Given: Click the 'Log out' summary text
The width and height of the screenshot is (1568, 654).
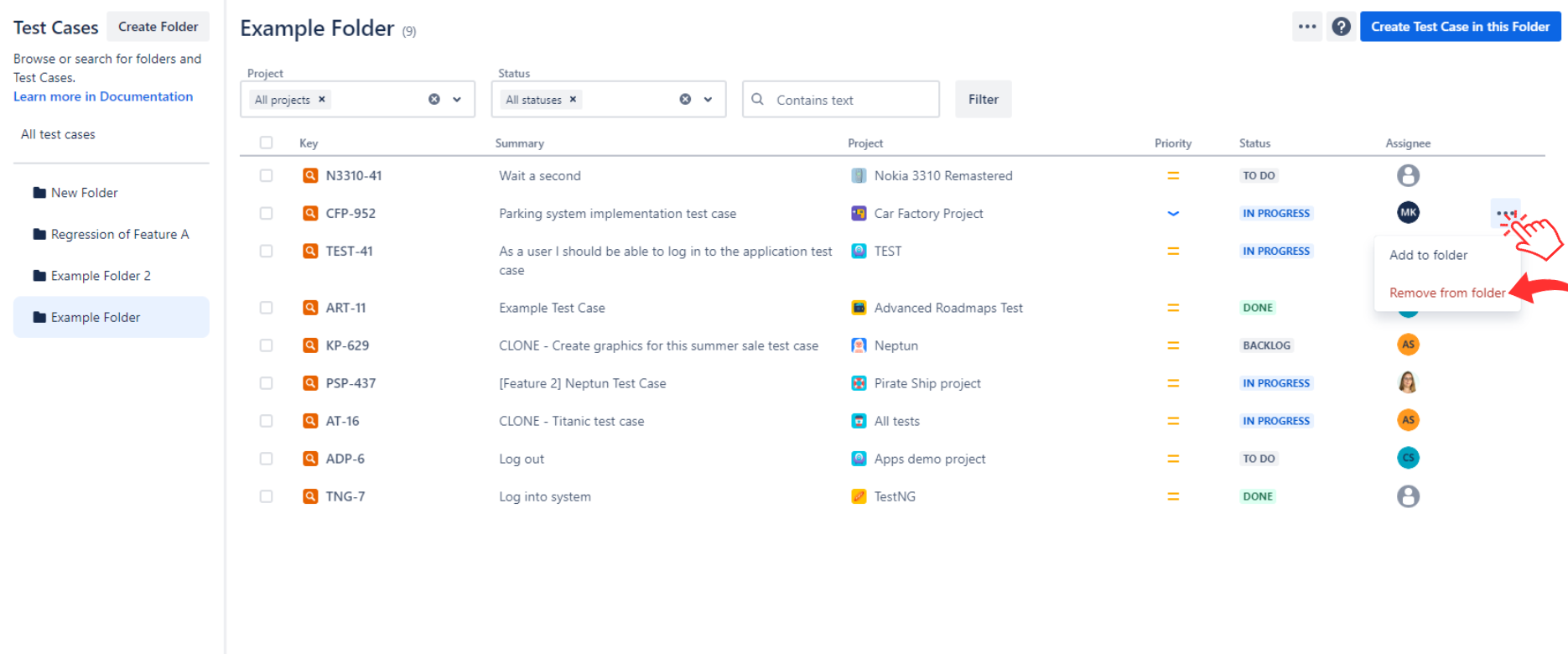Looking at the screenshot, I should [x=522, y=459].
